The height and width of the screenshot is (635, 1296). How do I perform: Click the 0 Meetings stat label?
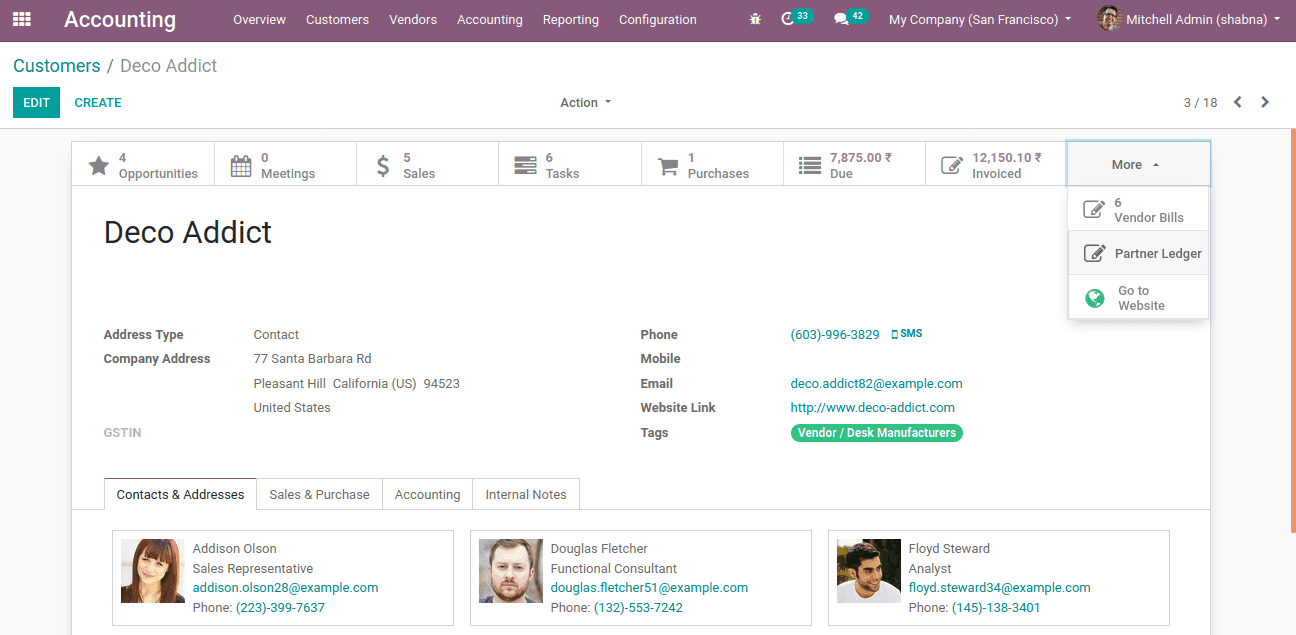(x=288, y=166)
